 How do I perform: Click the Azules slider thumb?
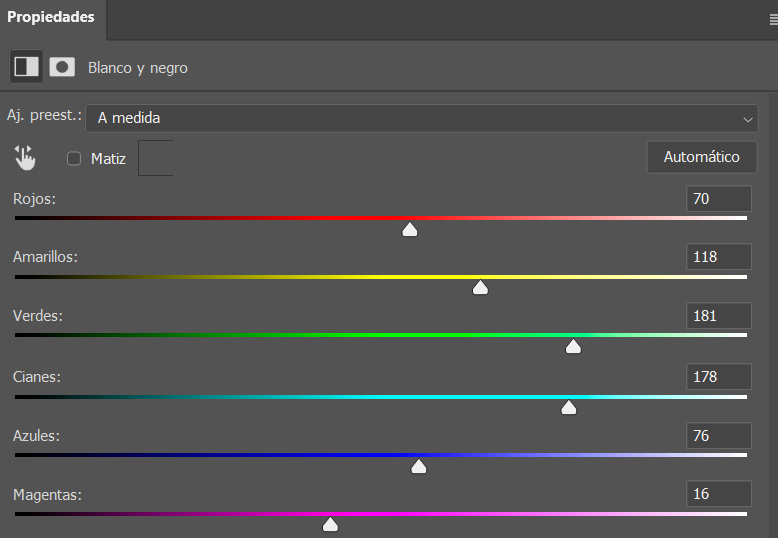(x=419, y=466)
